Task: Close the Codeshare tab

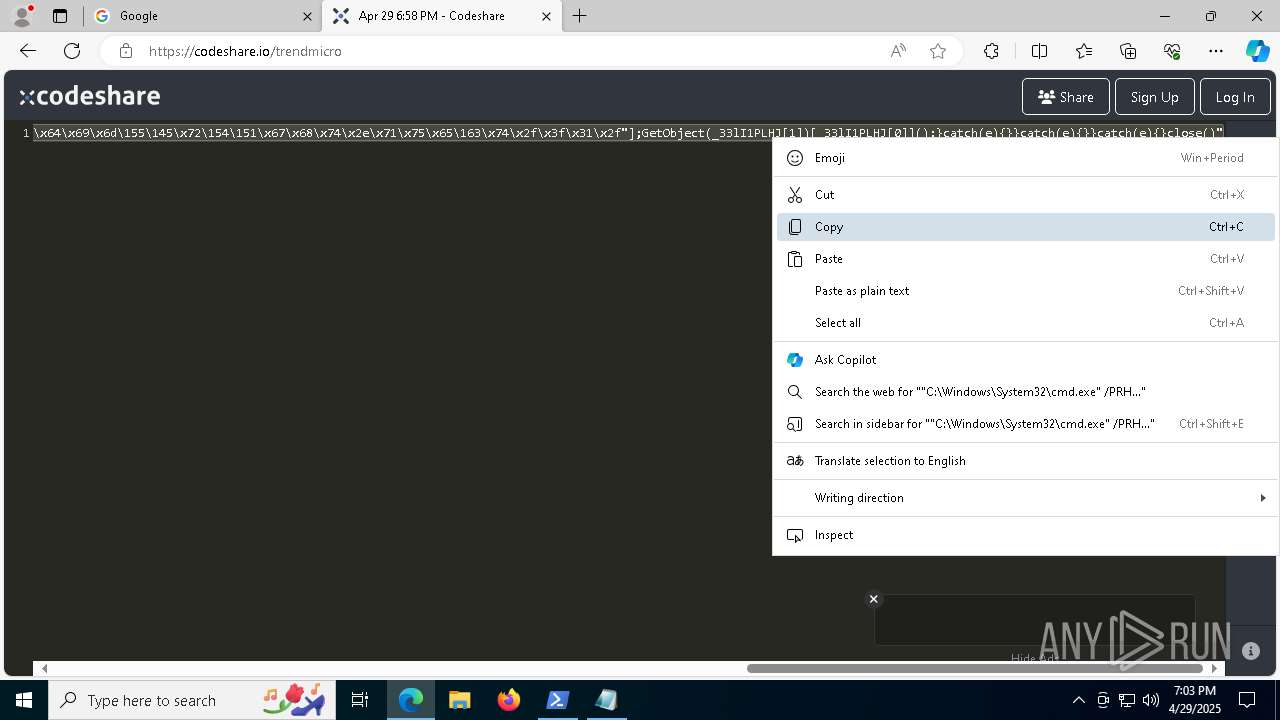Action: (546, 16)
